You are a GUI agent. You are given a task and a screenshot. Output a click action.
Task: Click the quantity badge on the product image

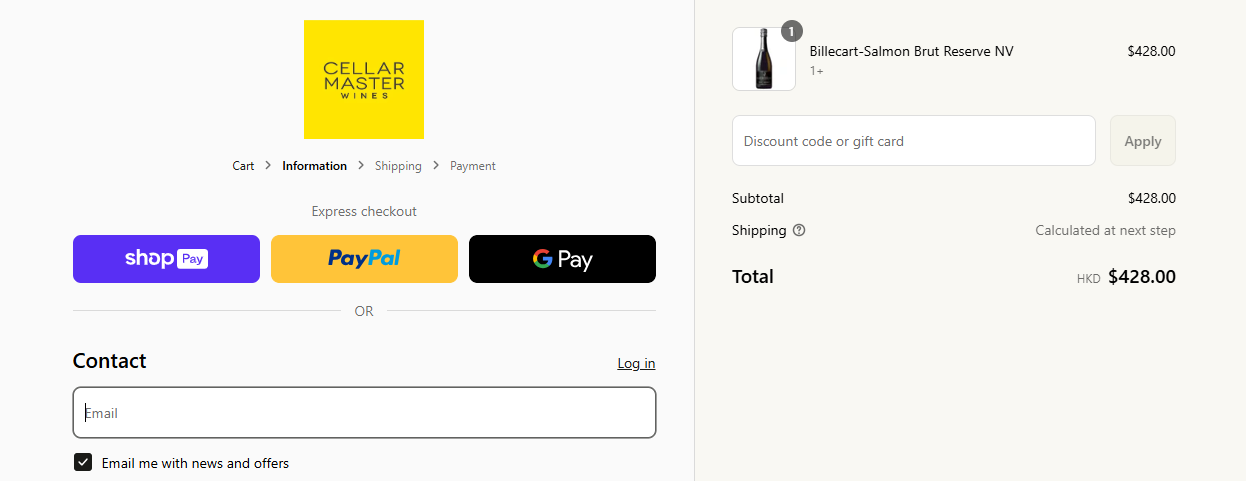click(791, 31)
